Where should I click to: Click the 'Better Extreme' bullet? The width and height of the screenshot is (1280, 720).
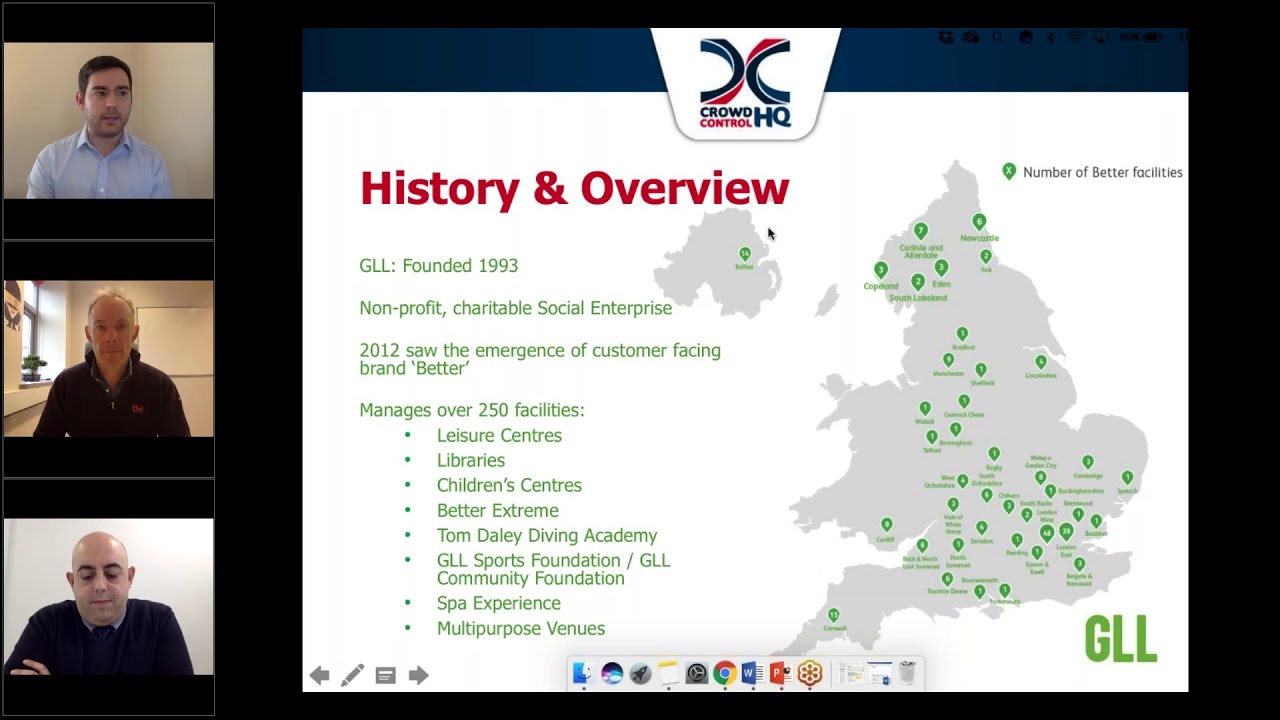(x=497, y=511)
